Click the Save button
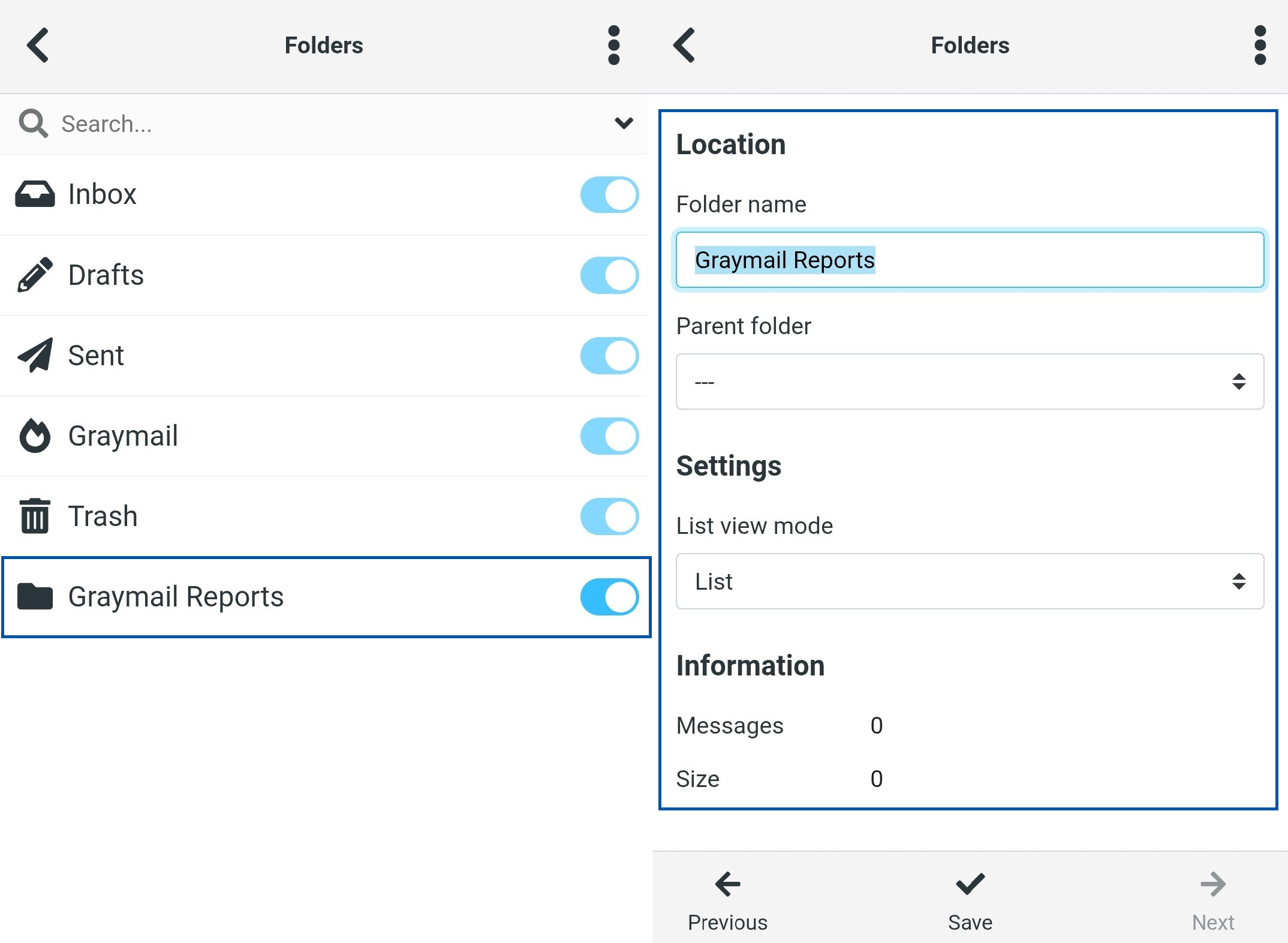This screenshot has width=1288, height=943. point(970,901)
